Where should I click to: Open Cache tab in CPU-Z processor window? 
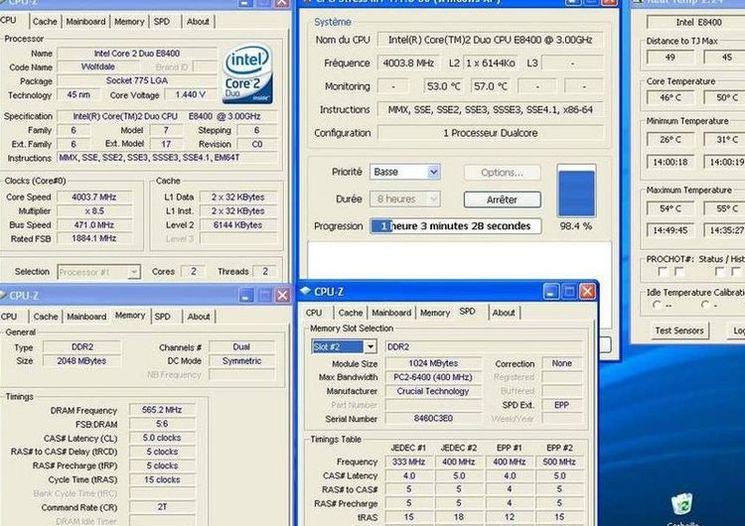(45, 21)
